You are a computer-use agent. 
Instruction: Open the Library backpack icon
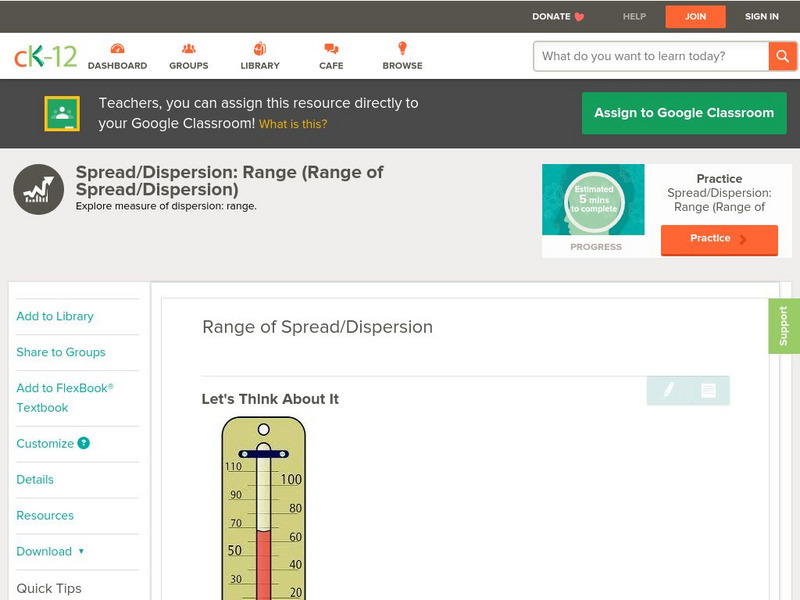point(260,48)
